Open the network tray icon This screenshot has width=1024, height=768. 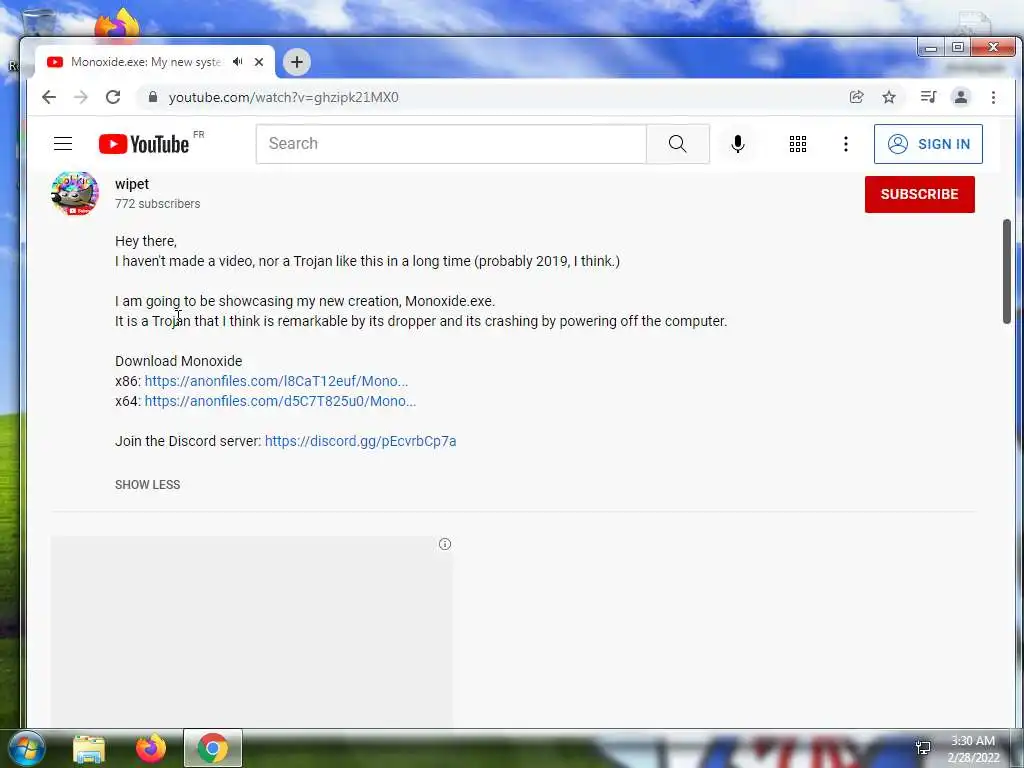[x=923, y=748]
